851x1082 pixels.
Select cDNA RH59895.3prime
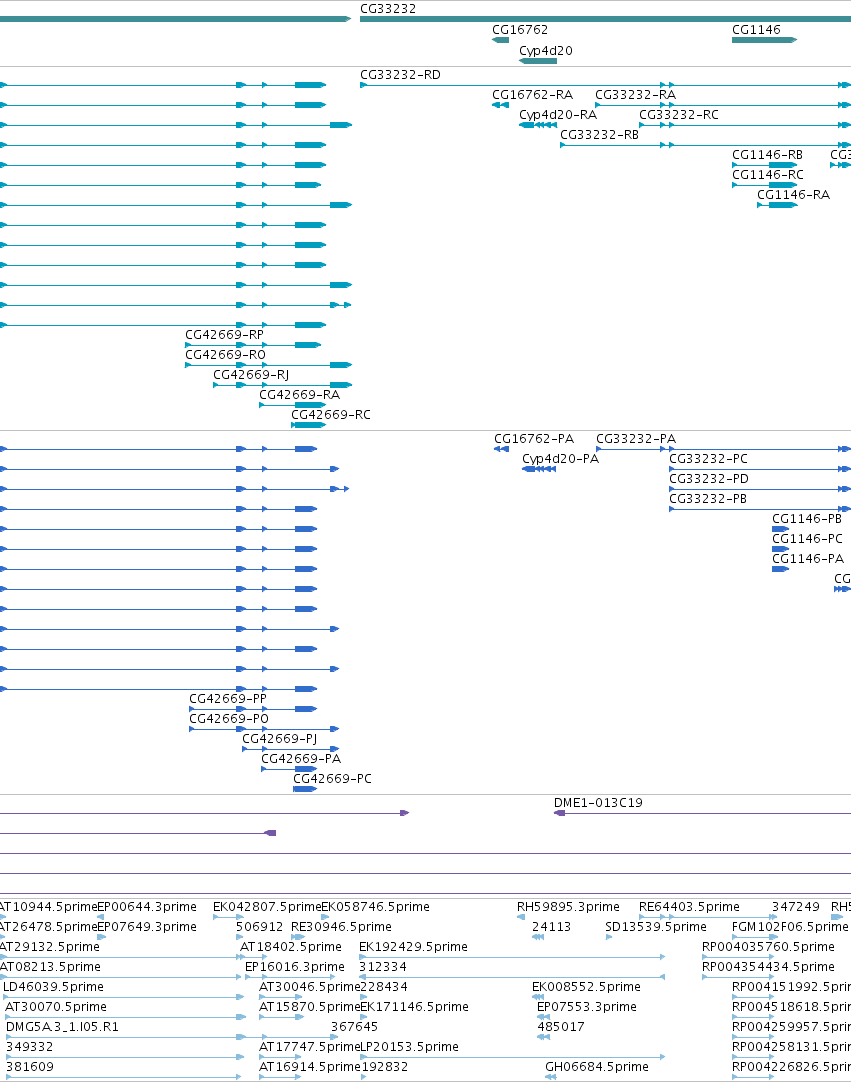568,907
